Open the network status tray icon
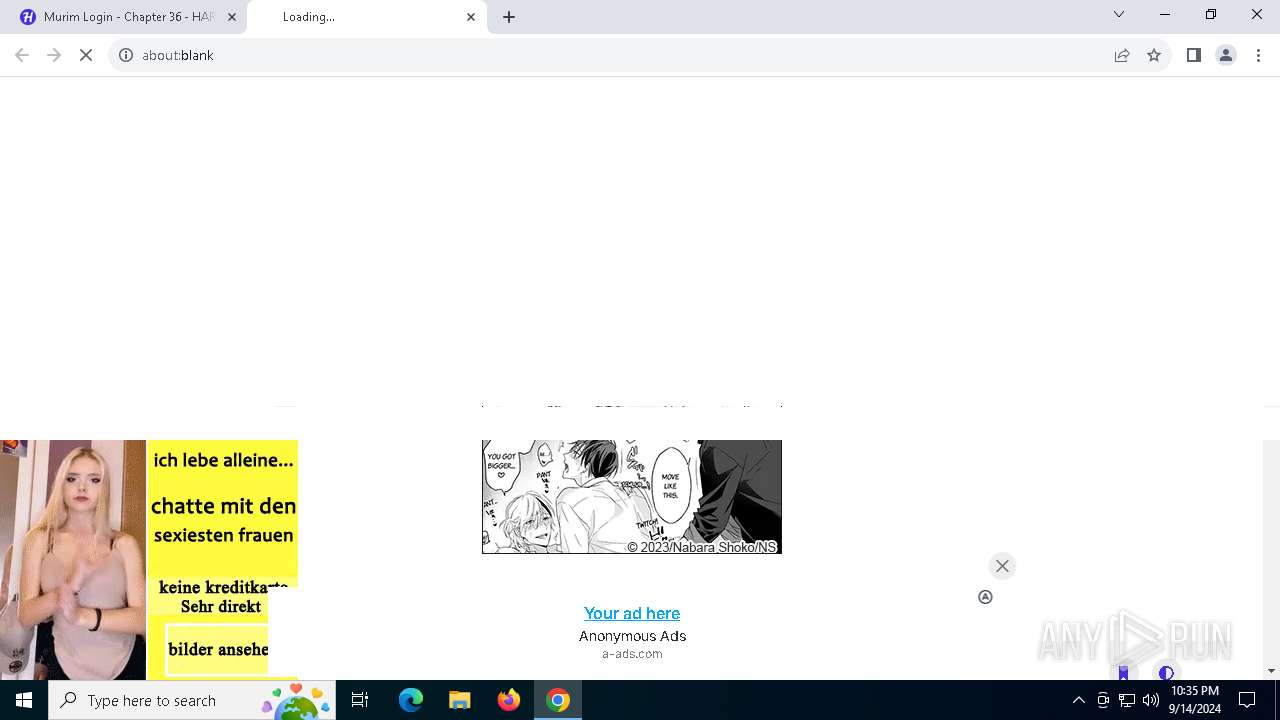 click(x=1127, y=700)
